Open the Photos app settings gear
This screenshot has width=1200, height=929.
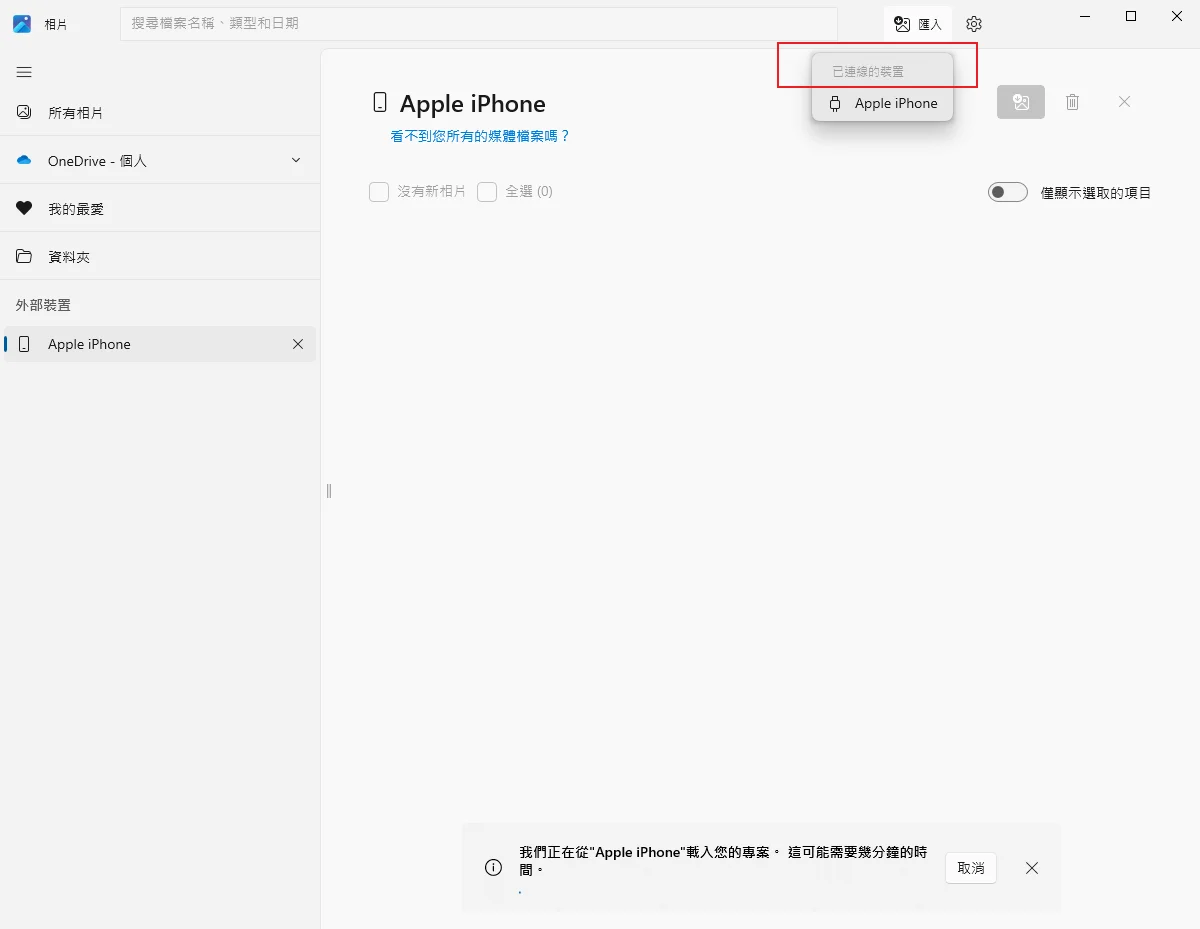pyautogui.click(x=974, y=23)
